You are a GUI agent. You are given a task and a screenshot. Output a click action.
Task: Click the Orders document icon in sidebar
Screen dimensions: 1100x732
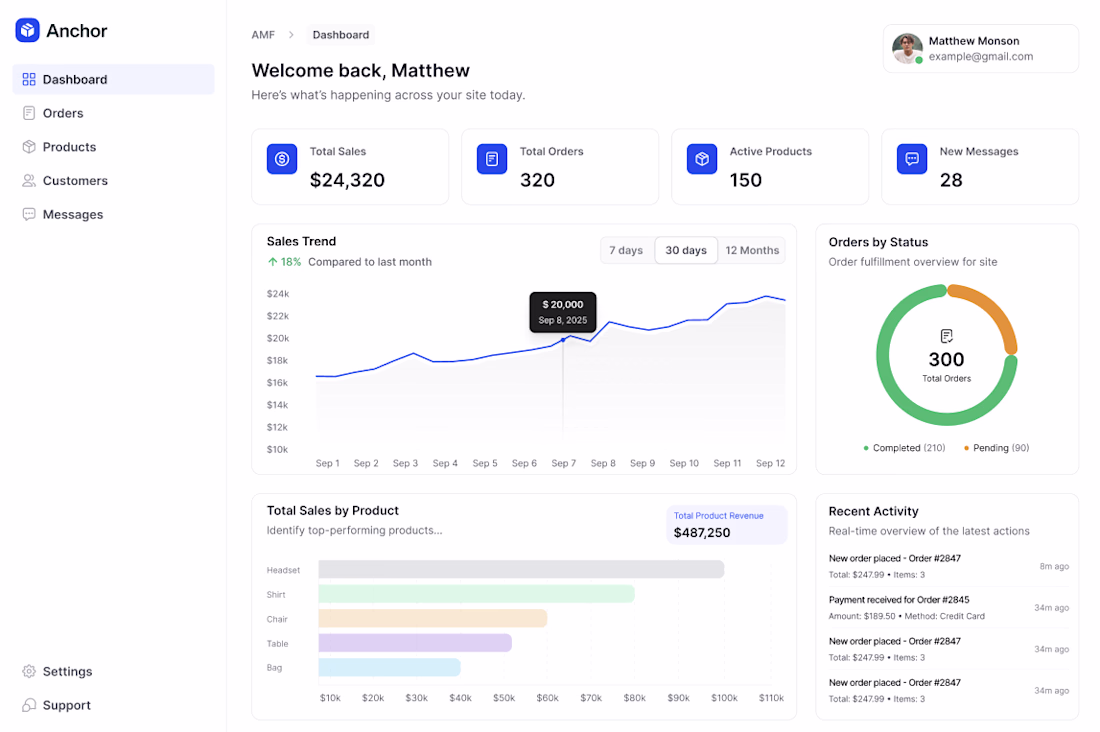(29, 113)
